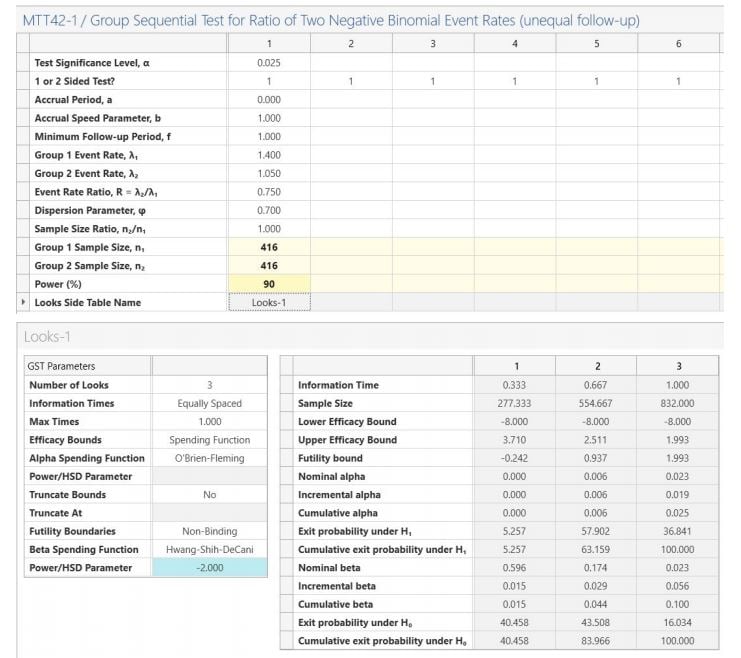Click 1 or 2 Sided Test column 3 value

click(x=433, y=81)
